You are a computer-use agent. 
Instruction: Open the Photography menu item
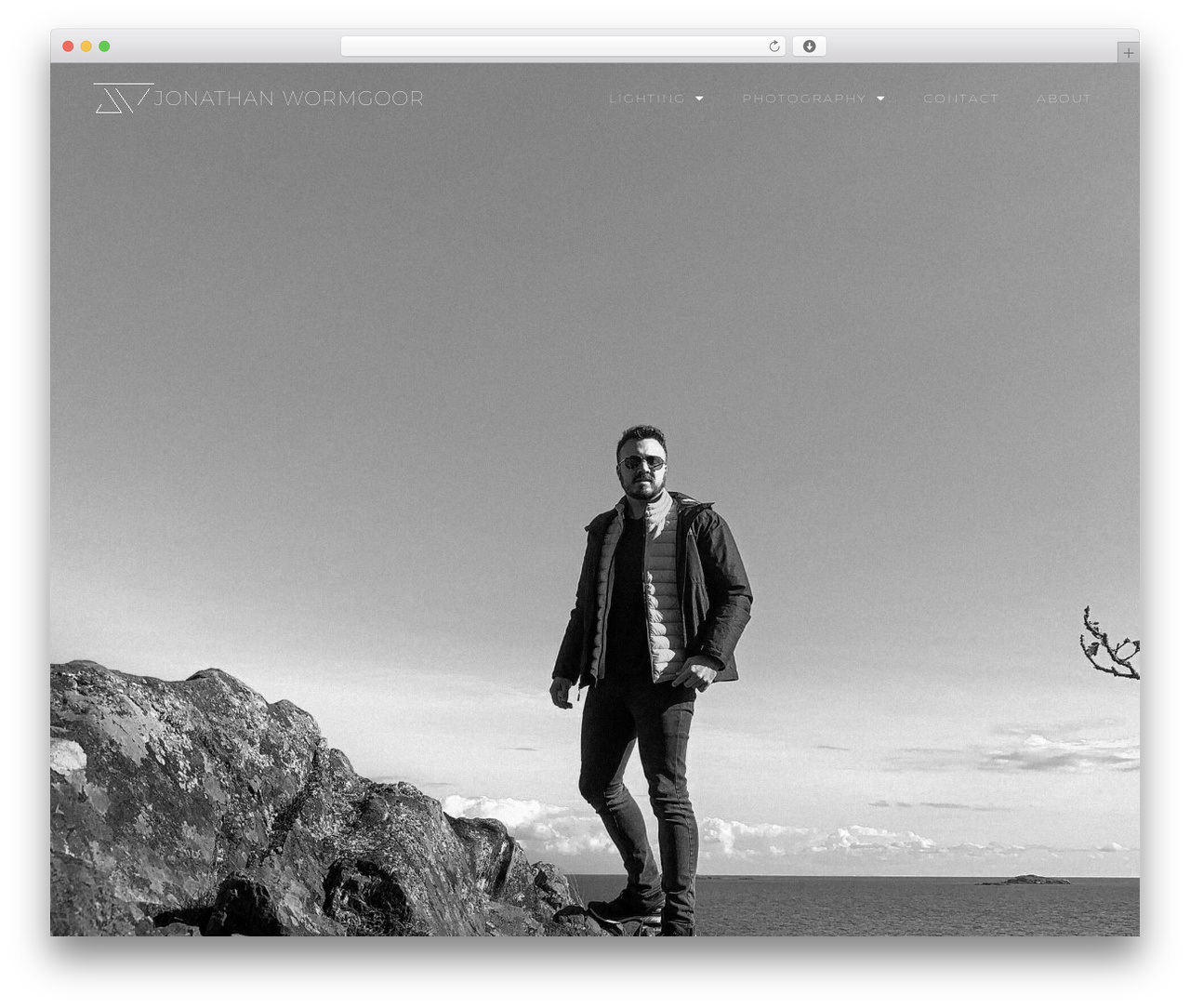point(804,99)
